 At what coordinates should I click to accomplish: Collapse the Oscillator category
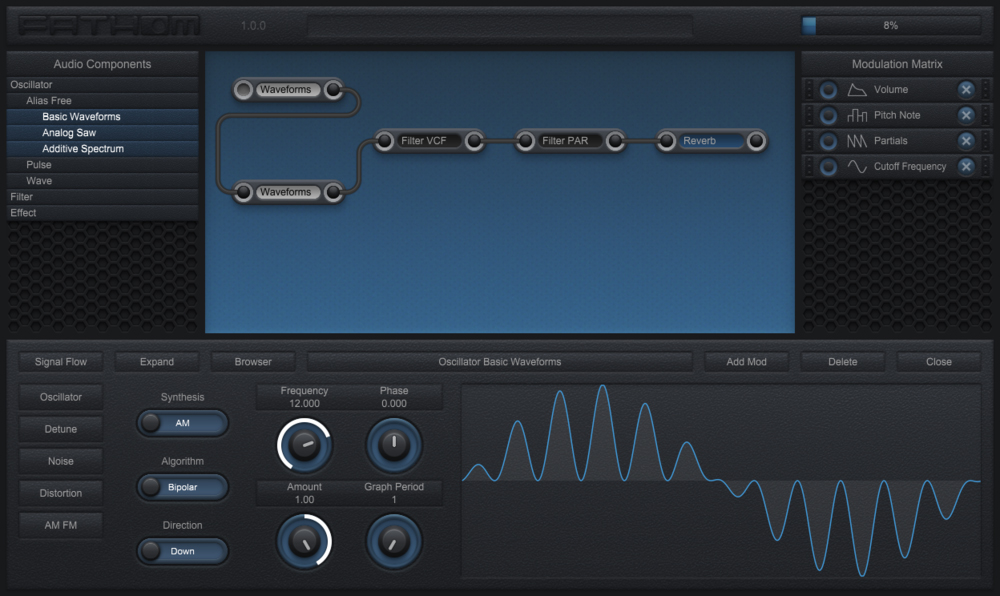point(102,85)
